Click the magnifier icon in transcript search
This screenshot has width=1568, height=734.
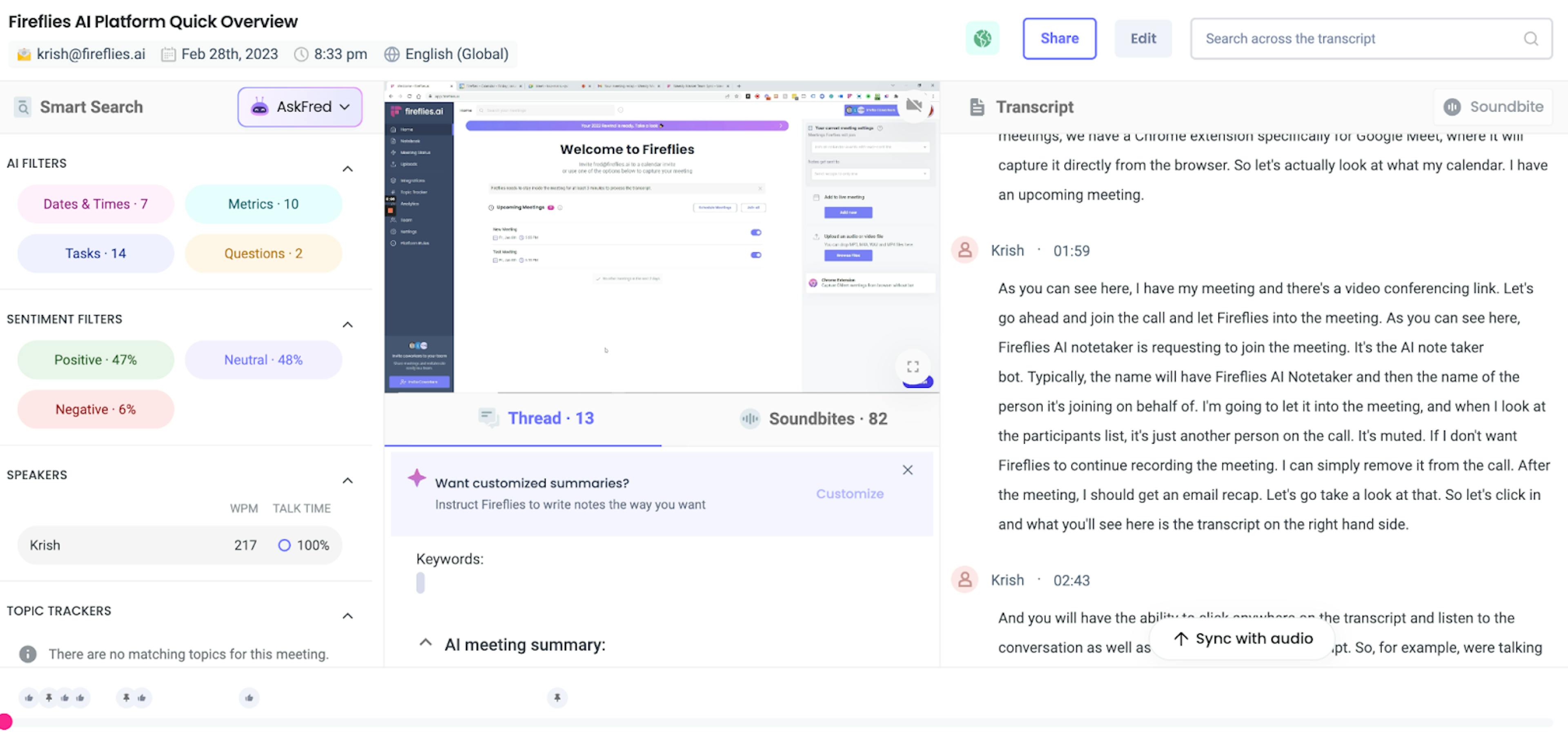coord(1531,38)
